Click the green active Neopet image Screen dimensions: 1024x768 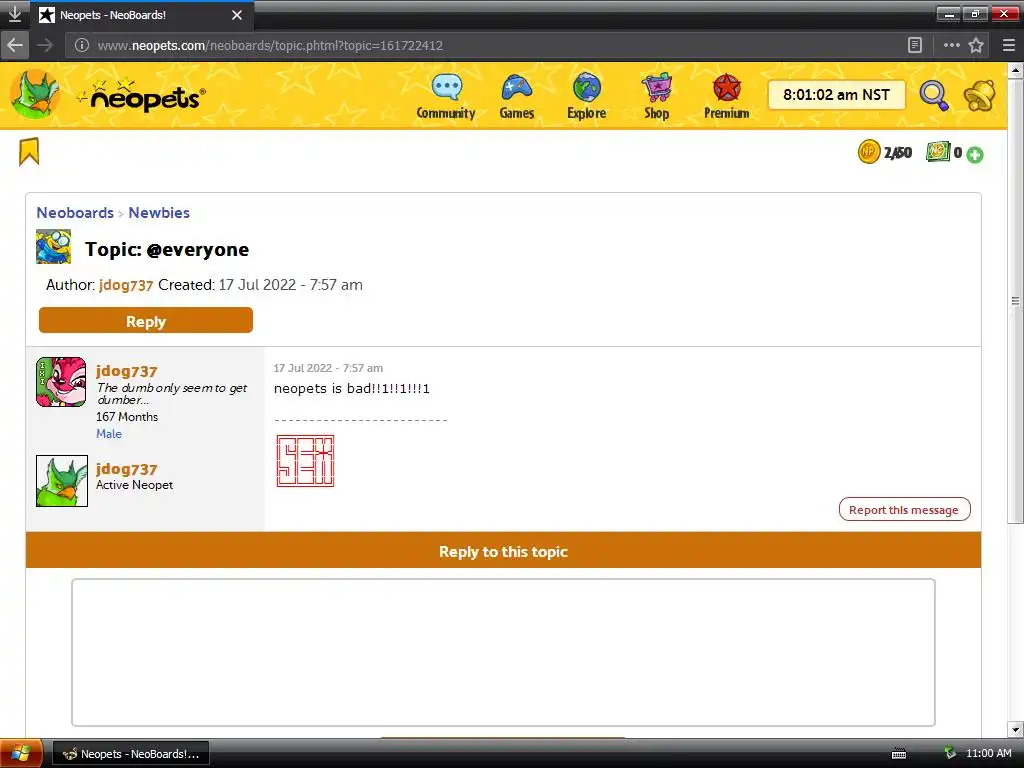click(x=62, y=481)
